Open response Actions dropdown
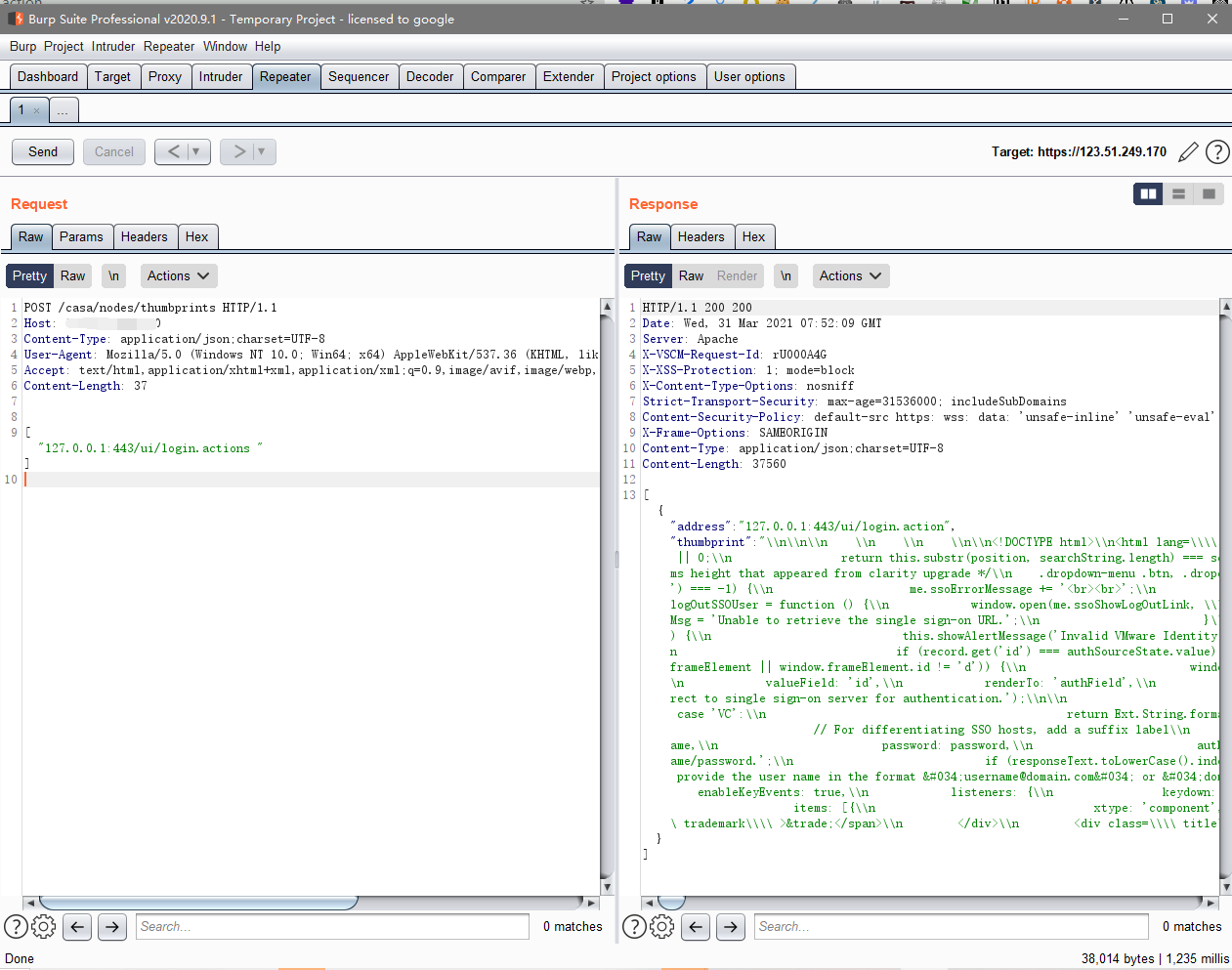Screen dimensions: 1232x970 (x=851, y=275)
